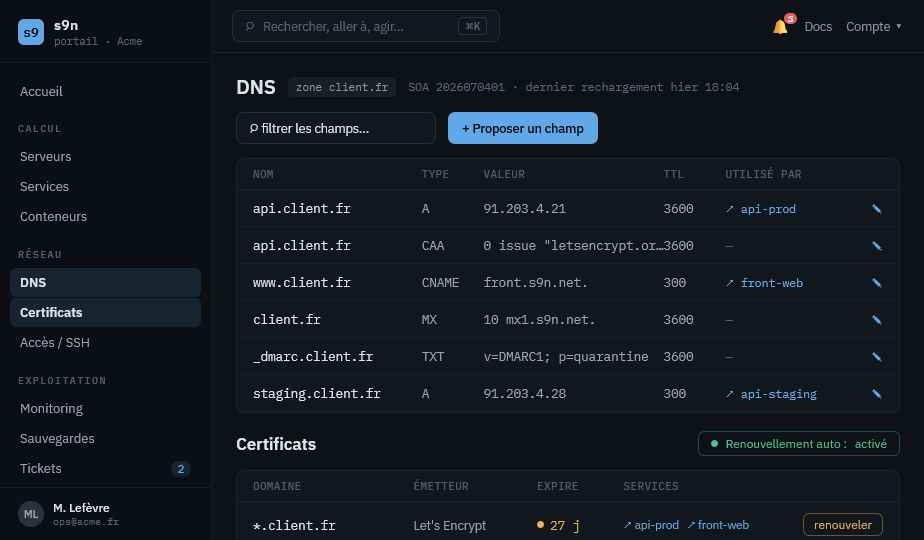Click value v=DMARC1; p=quarantine
This screenshot has height=540, width=924.
pyautogui.click(x=566, y=357)
